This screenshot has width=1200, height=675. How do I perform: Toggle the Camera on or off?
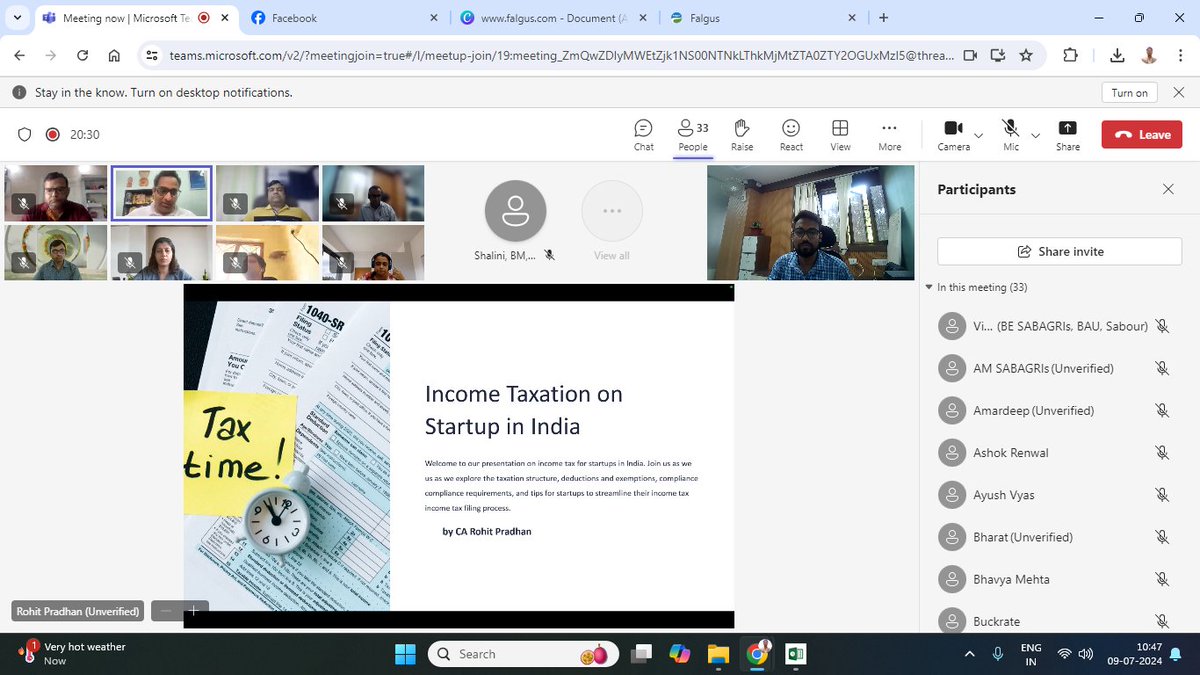pos(953,135)
